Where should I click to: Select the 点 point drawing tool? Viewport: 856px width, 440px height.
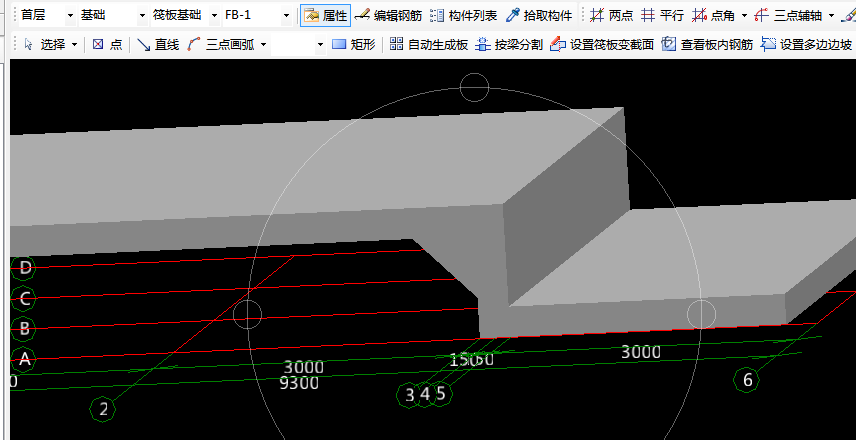[107, 45]
